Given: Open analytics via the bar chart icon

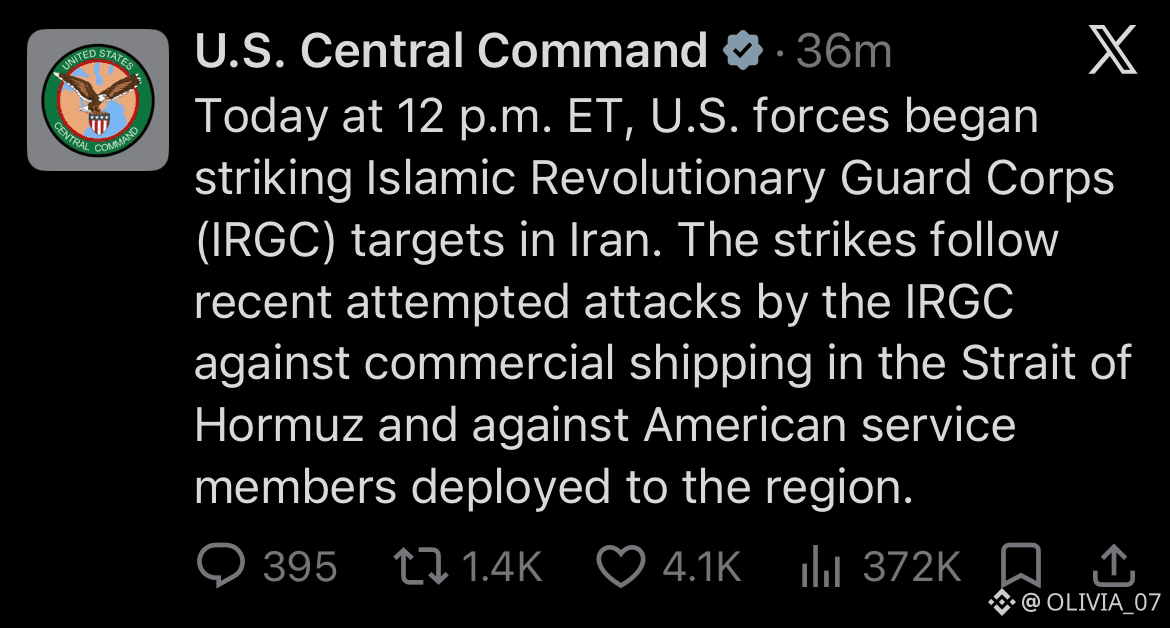Looking at the screenshot, I should (x=821, y=566).
